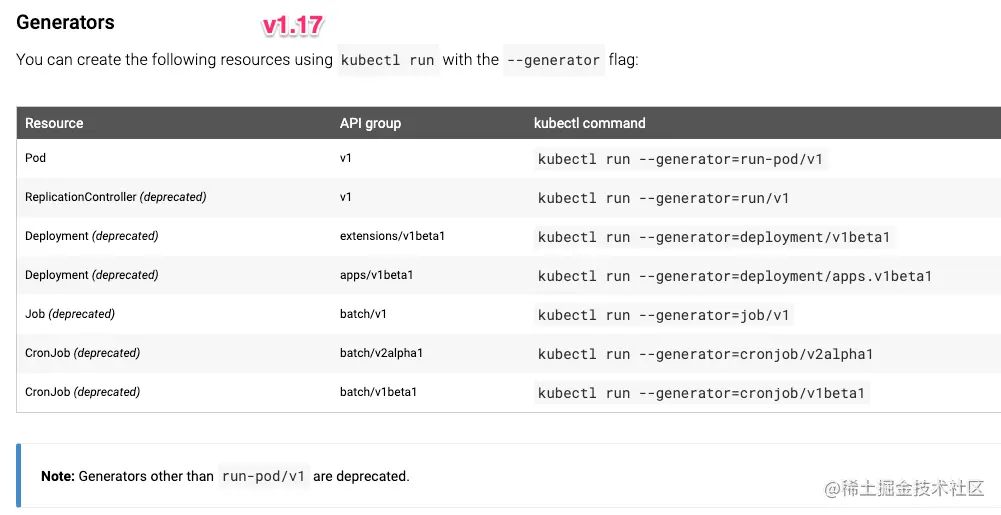1001x515 pixels.
Task: Click the inline 'kubectl run' code
Action: (388, 60)
